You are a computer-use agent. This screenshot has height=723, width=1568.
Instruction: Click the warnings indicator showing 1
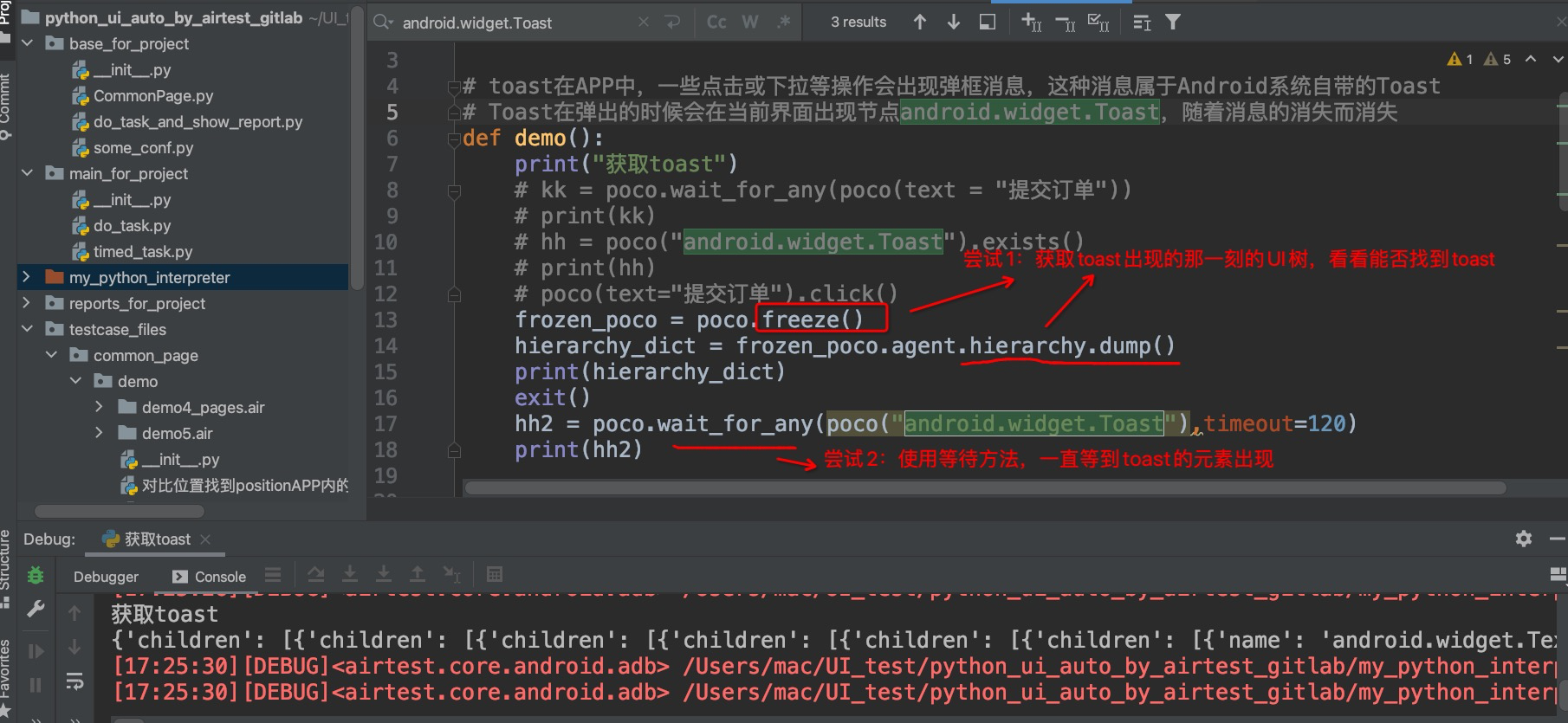tap(1461, 59)
